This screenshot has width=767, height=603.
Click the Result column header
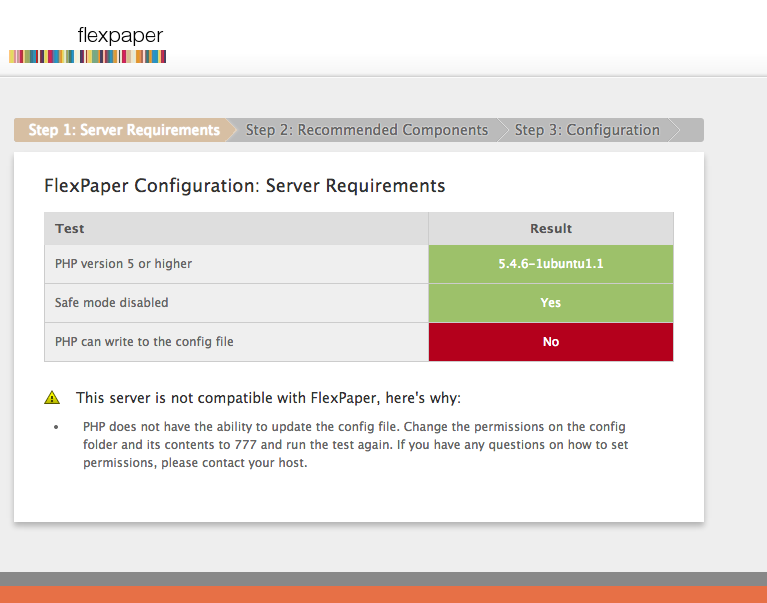point(551,228)
